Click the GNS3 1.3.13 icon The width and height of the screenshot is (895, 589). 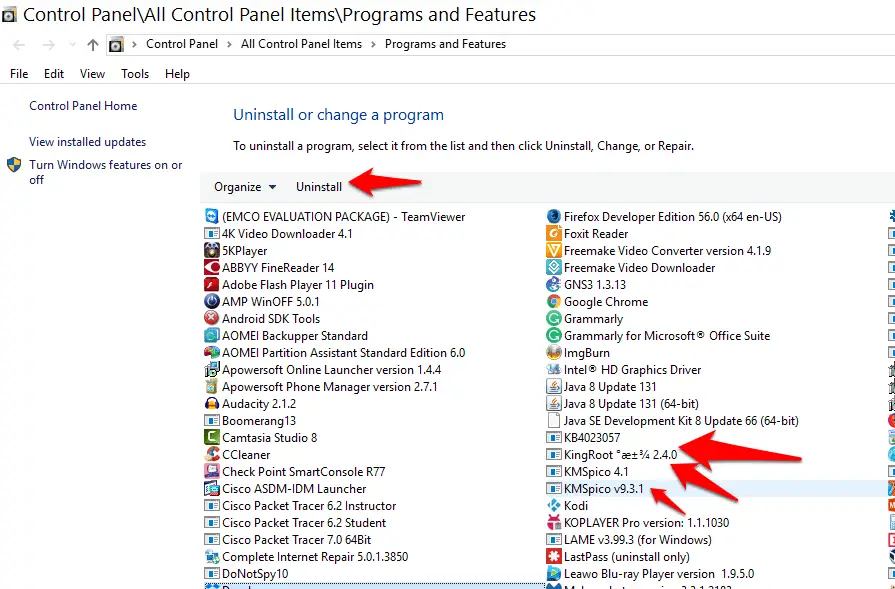[x=554, y=285]
